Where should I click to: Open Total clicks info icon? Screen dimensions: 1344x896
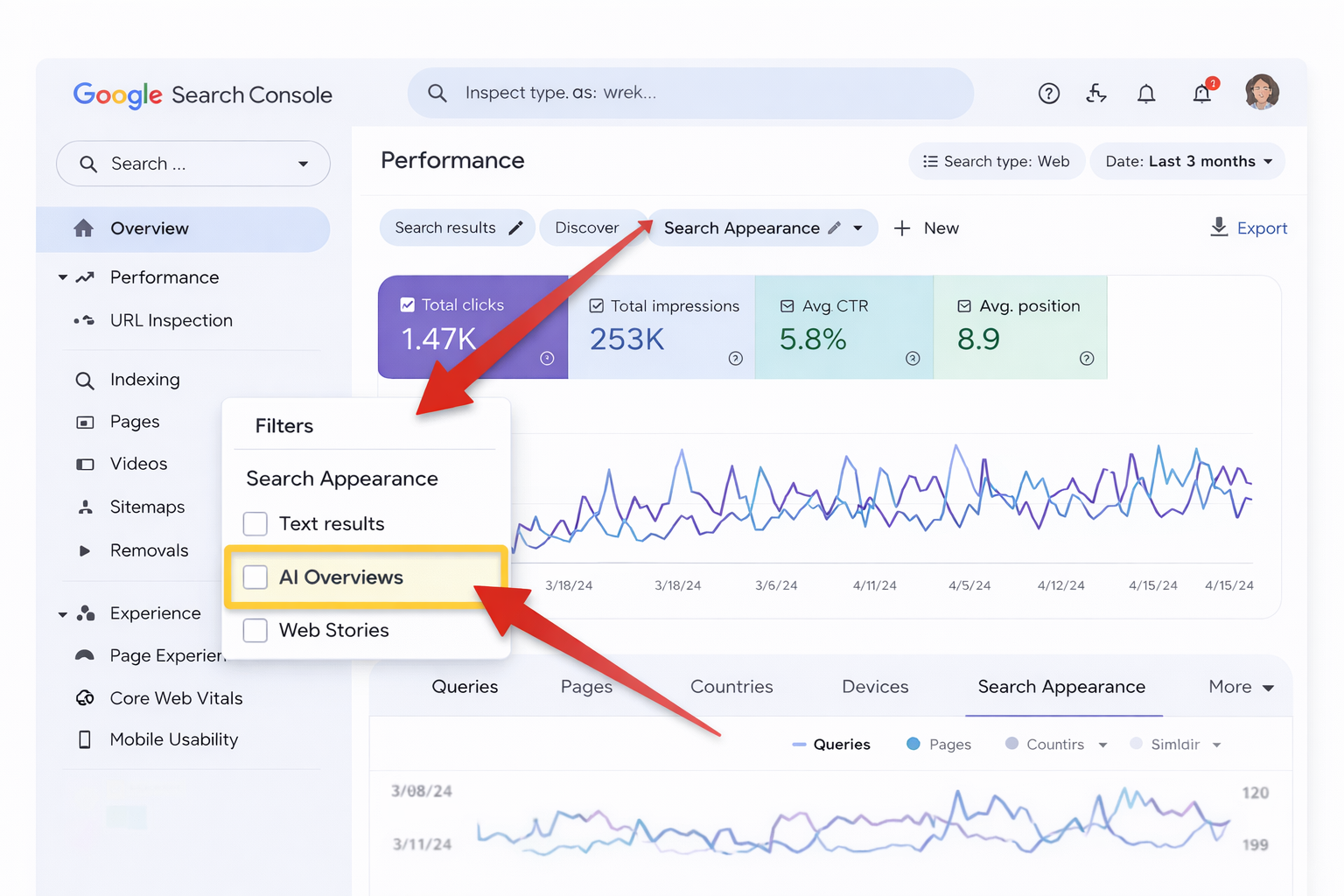coord(547,358)
